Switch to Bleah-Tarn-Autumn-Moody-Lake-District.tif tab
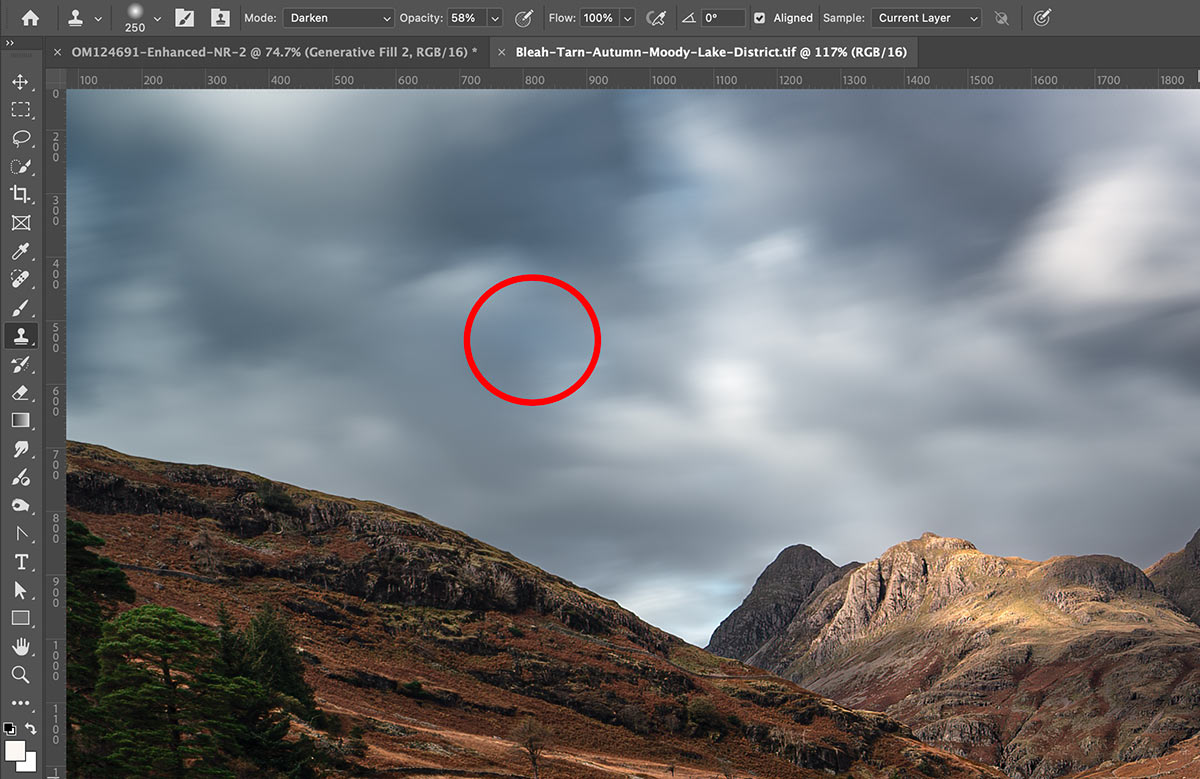 710,52
